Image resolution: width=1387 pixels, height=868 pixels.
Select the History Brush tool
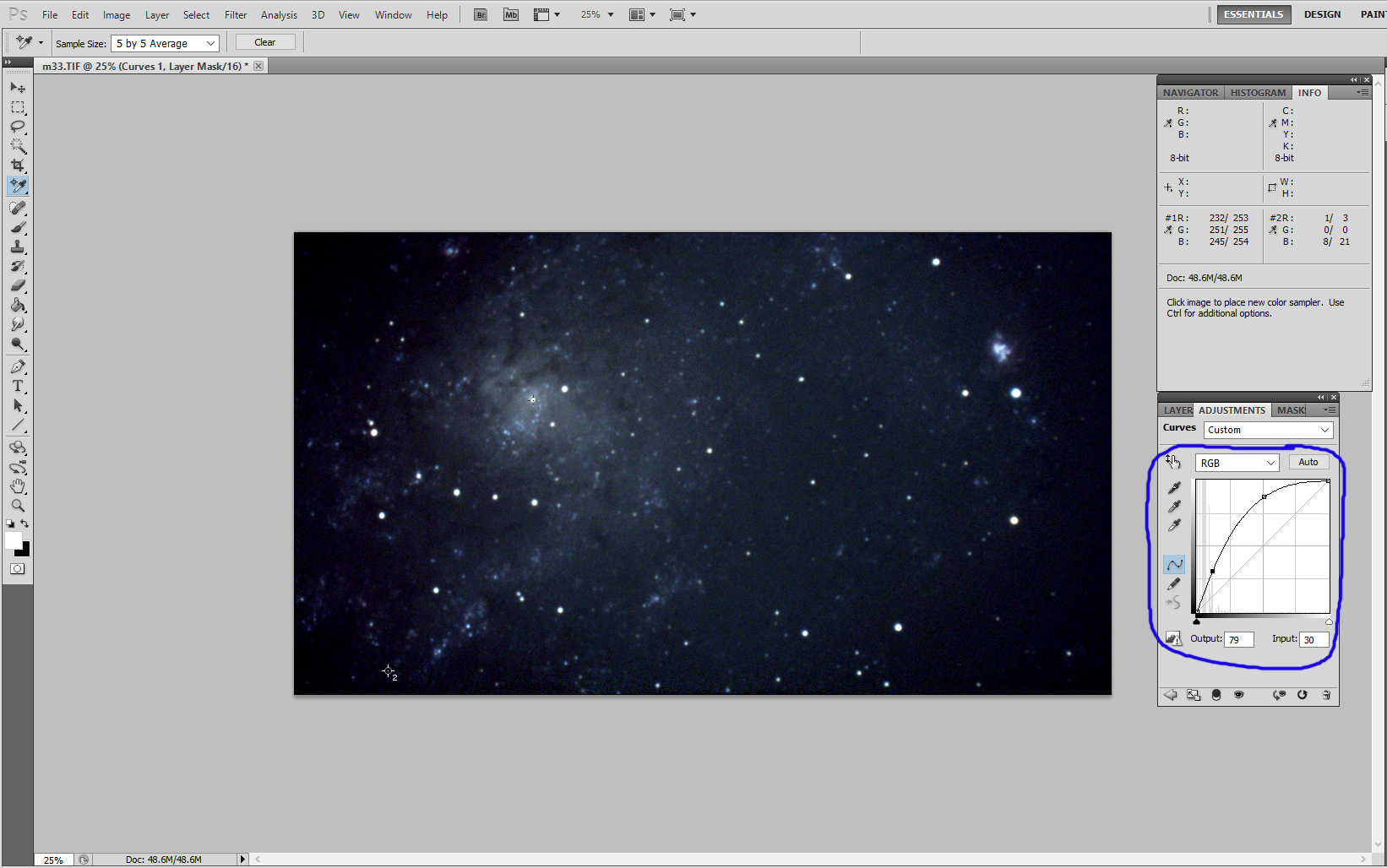tap(18, 266)
